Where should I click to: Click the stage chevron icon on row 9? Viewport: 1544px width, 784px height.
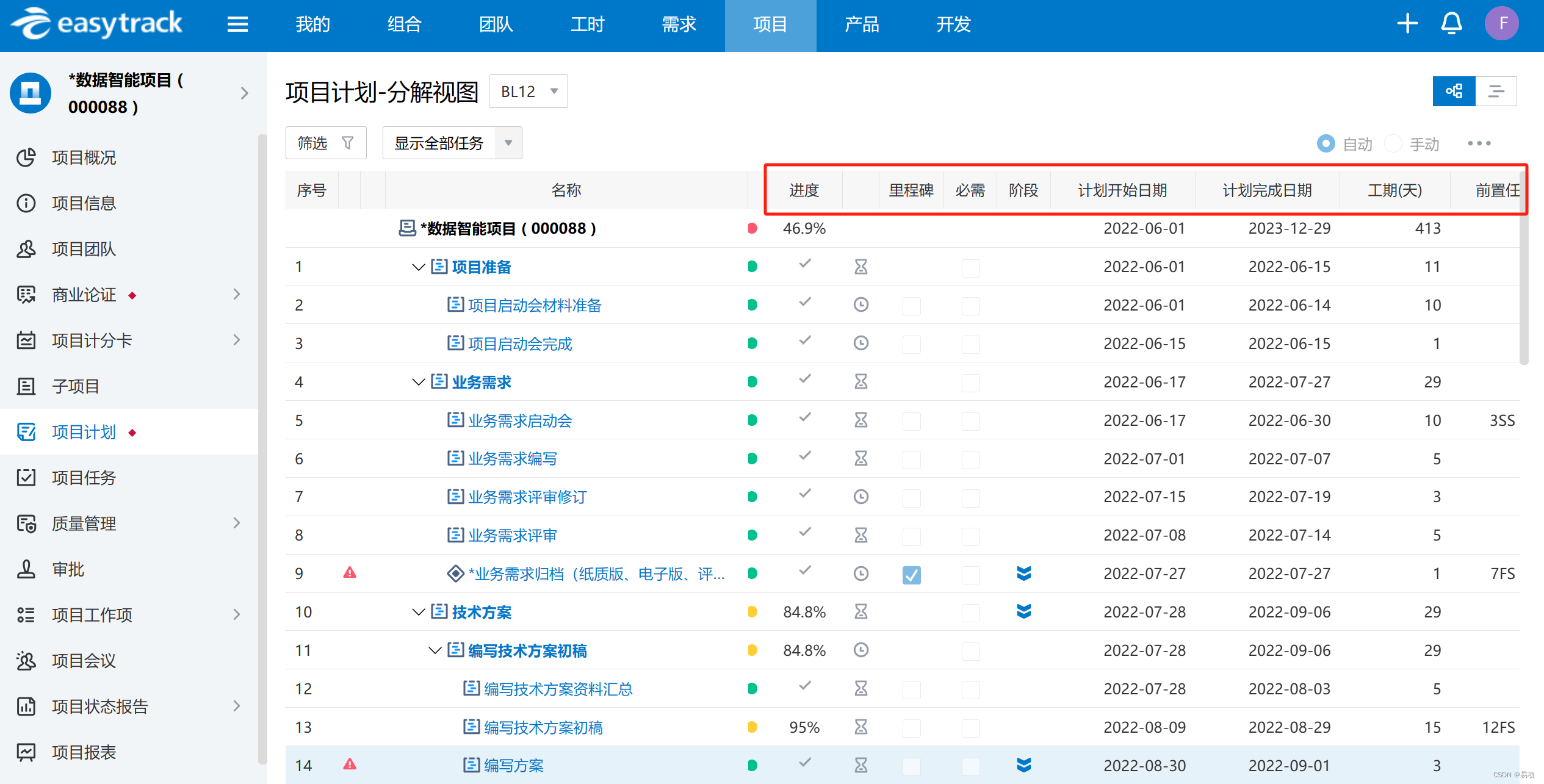[x=1024, y=573]
